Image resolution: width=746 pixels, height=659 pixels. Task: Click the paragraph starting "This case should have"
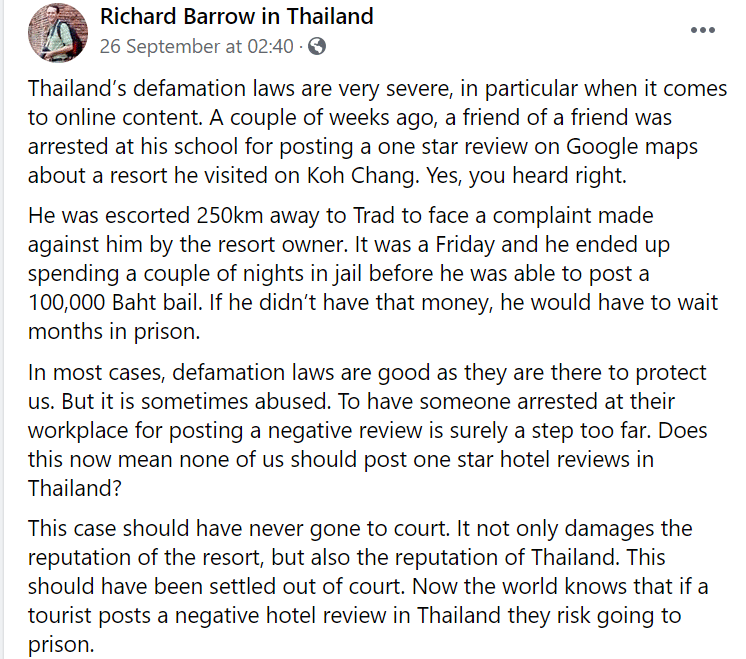tap(368, 586)
